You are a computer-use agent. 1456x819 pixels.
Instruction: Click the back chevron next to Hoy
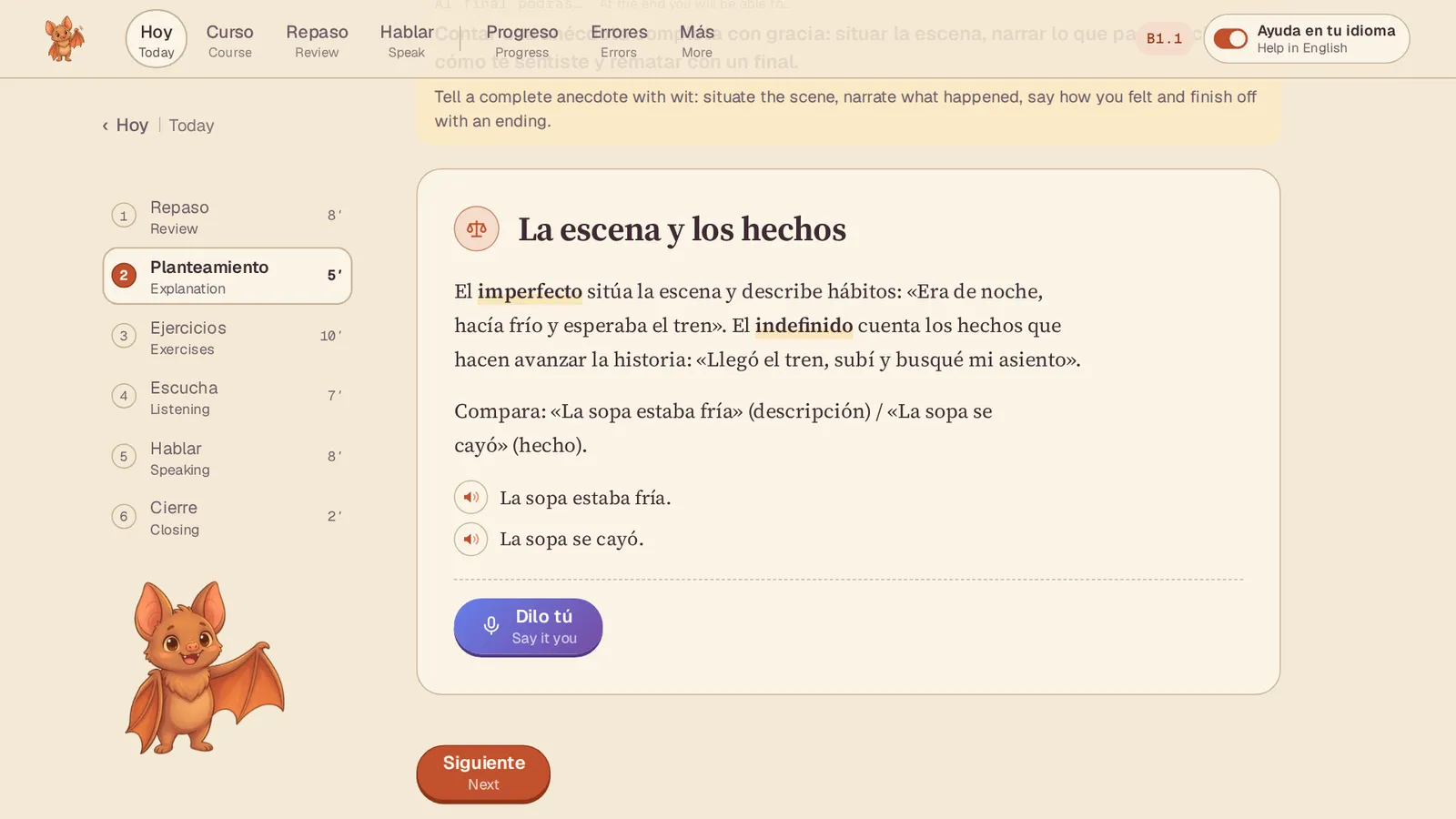[105, 126]
